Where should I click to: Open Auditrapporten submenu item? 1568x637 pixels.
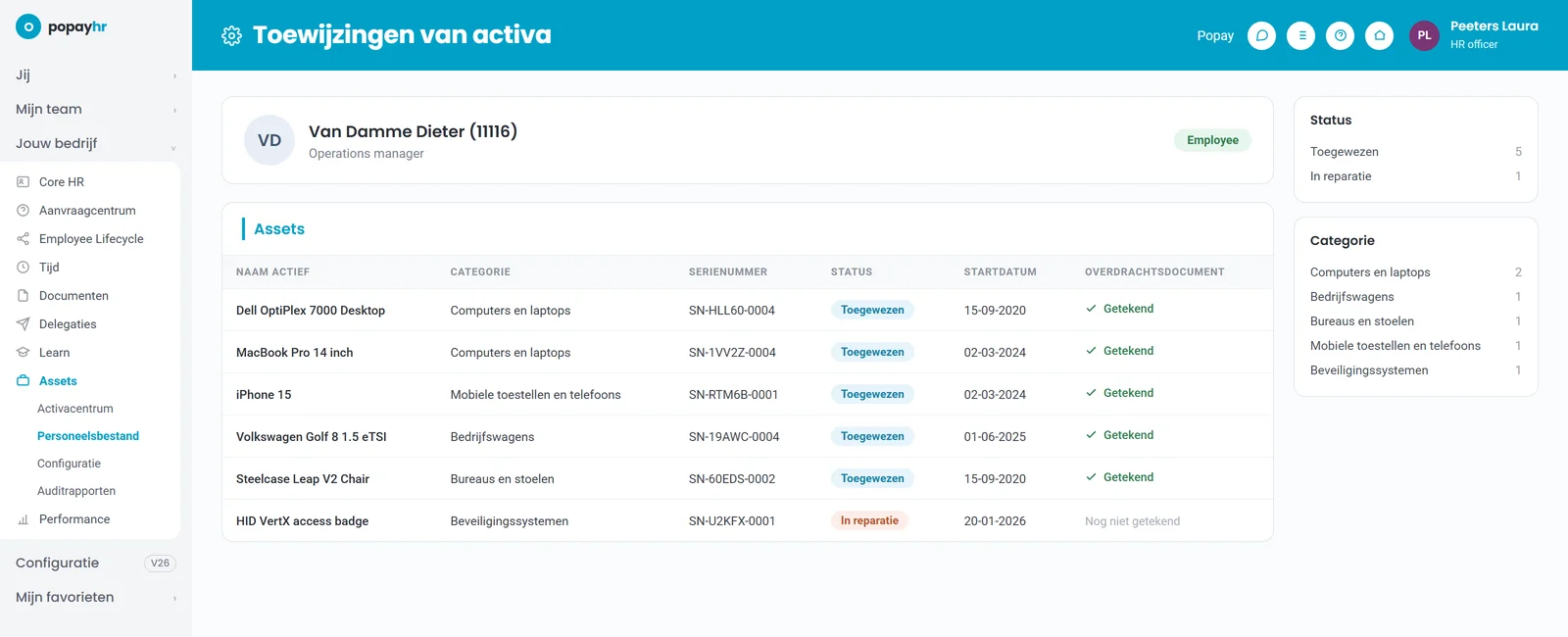(x=76, y=491)
